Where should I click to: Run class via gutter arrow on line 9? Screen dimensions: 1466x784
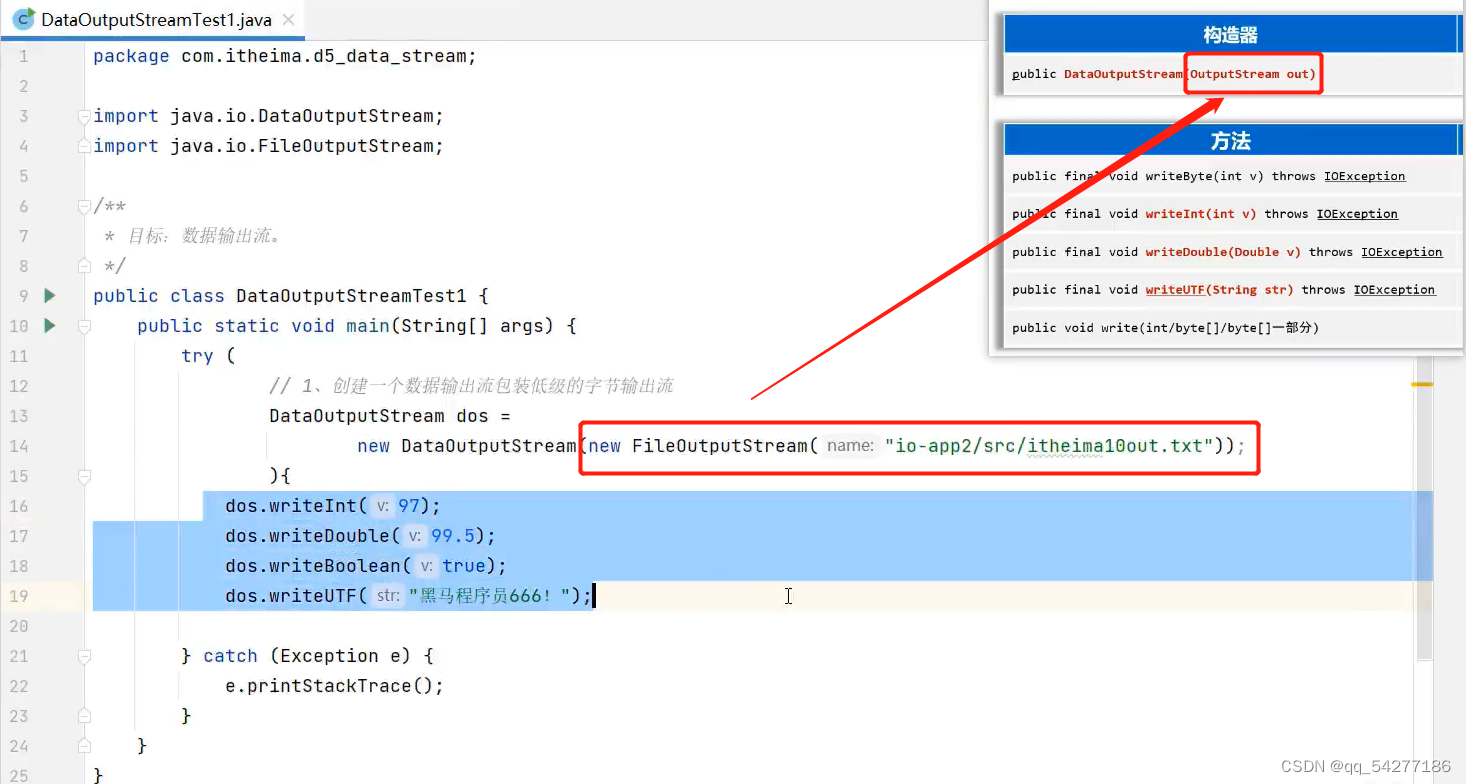50,296
